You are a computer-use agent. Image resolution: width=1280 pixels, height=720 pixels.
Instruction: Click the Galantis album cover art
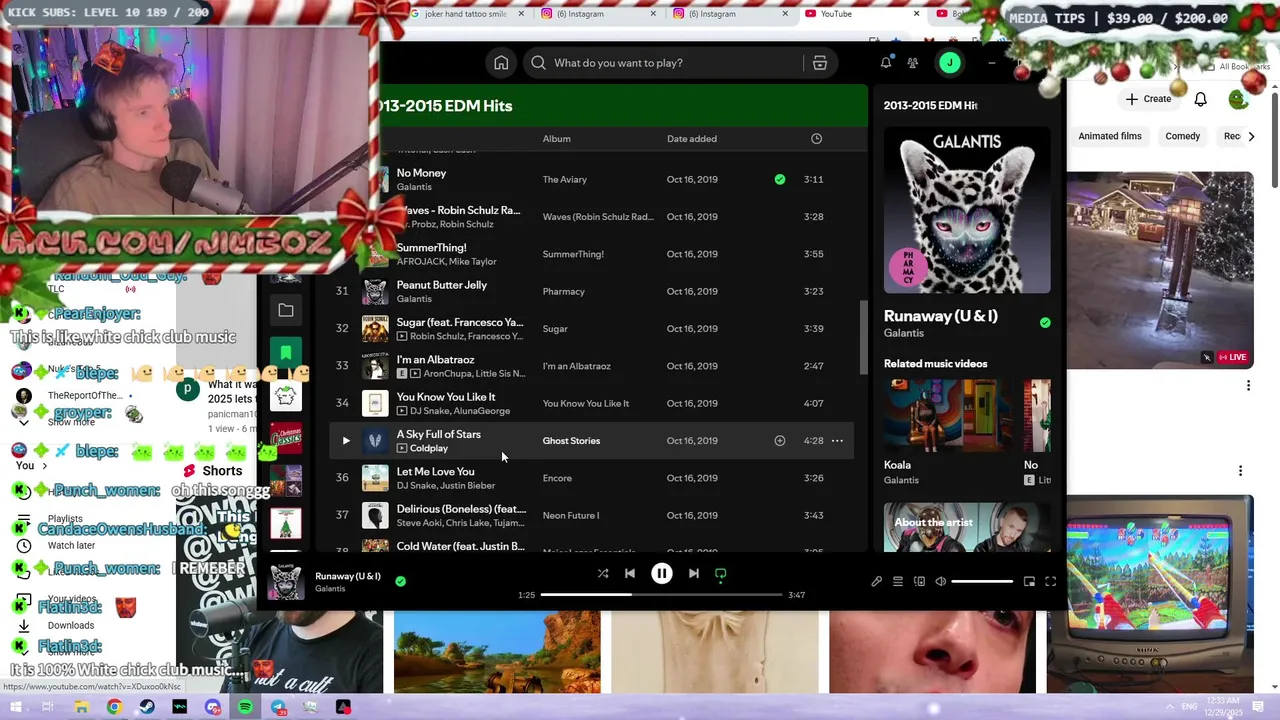(967, 210)
